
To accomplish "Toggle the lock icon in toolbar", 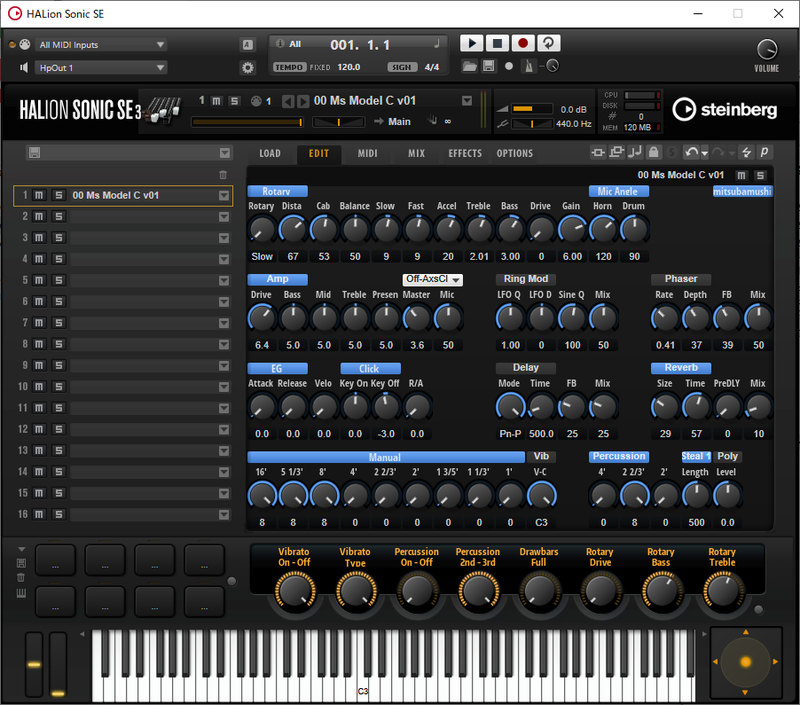I will coord(654,152).
